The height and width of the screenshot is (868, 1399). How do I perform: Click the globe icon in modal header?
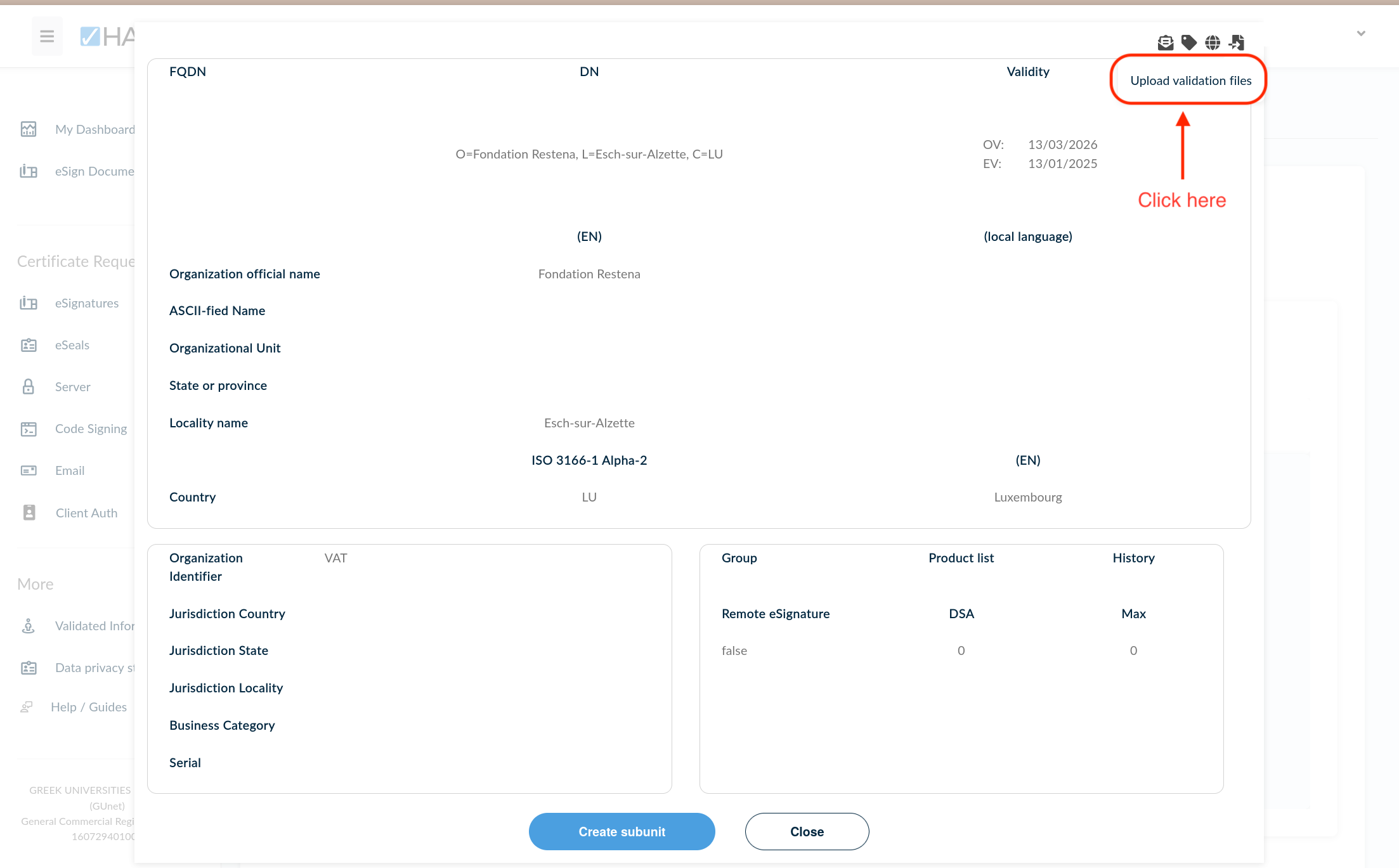tap(1213, 42)
